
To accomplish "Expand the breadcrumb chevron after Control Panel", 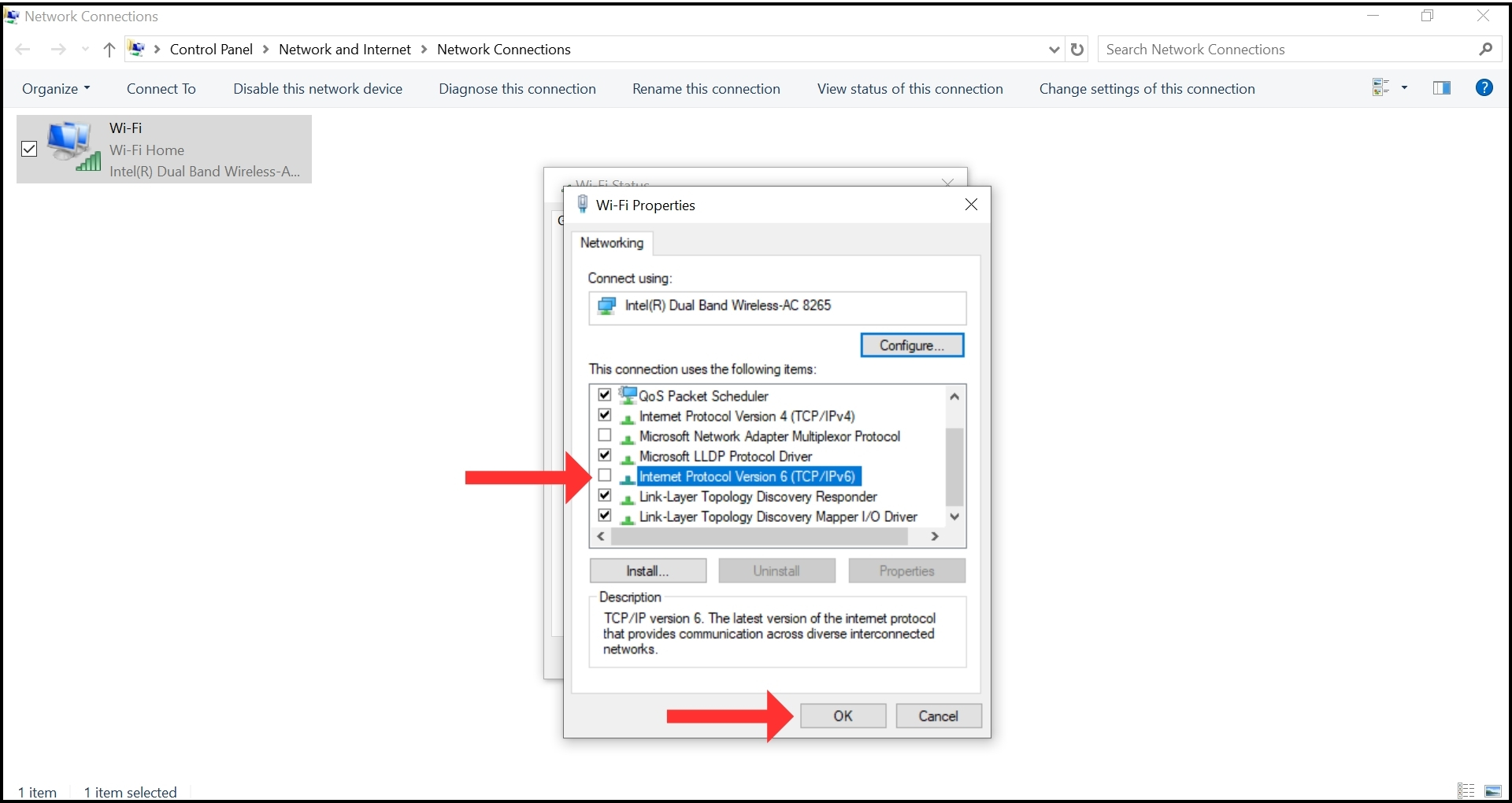I will (x=265, y=50).
